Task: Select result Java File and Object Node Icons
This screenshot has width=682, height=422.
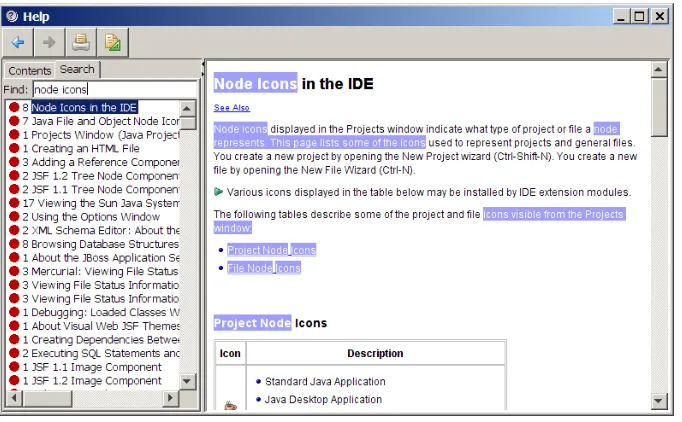Action: pyautogui.click(x=105, y=121)
